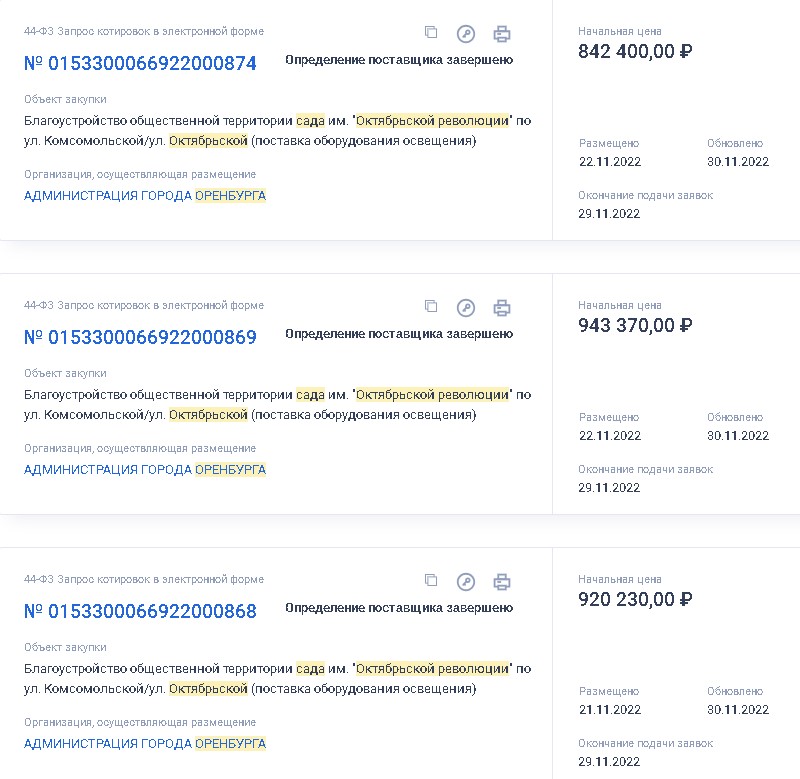Print the purchase record ending in 869
Viewport: 800px width, 779px height.
(x=502, y=308)
